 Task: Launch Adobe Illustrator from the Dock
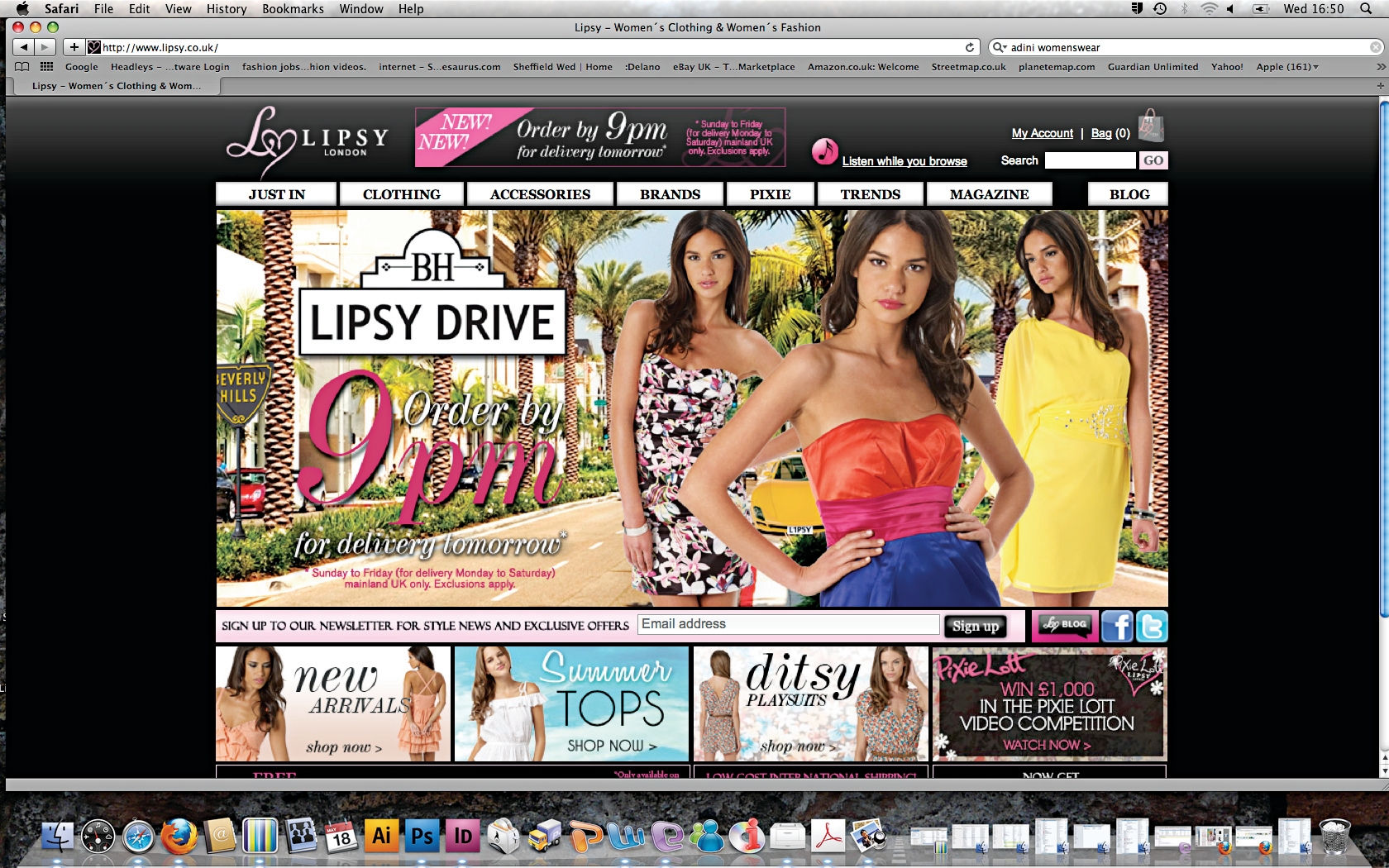[x=381, y=836]
